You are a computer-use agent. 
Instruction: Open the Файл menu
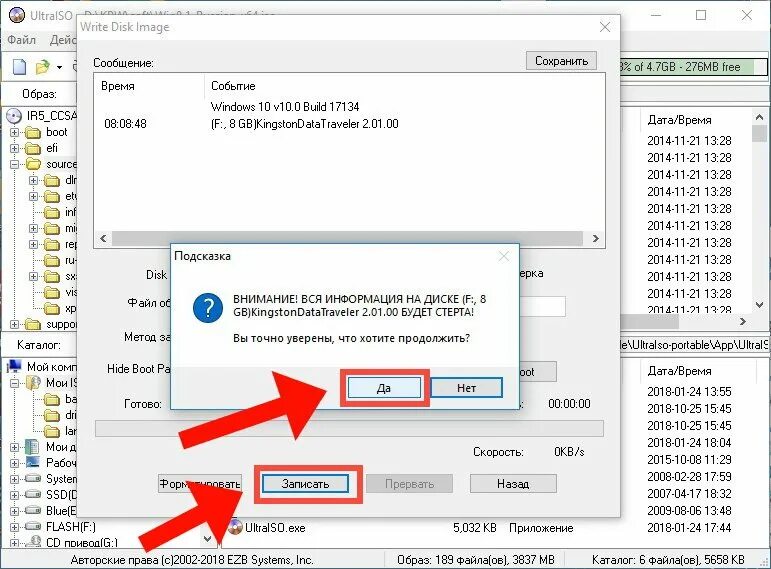[21, 40]
